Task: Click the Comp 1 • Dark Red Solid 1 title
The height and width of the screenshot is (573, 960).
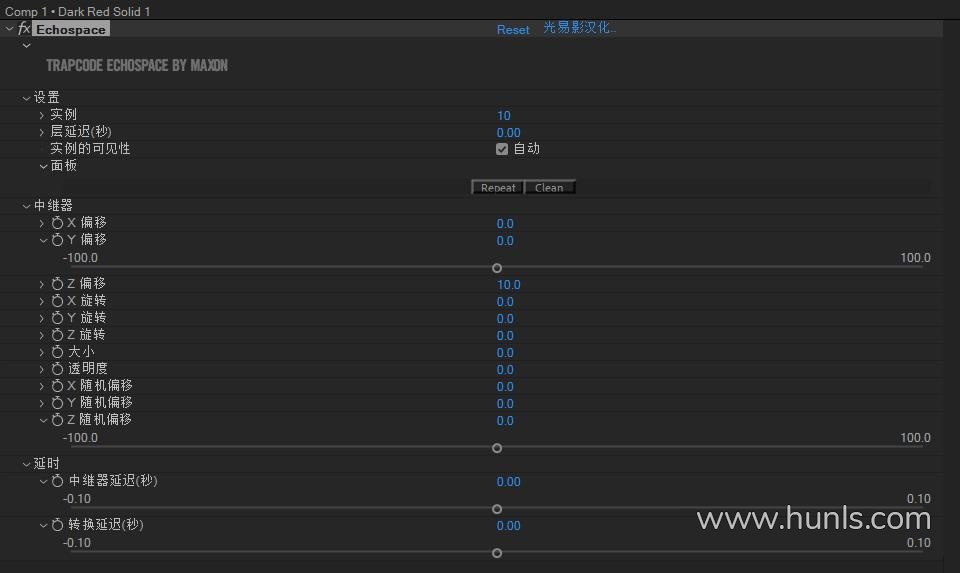Action: 78,11
